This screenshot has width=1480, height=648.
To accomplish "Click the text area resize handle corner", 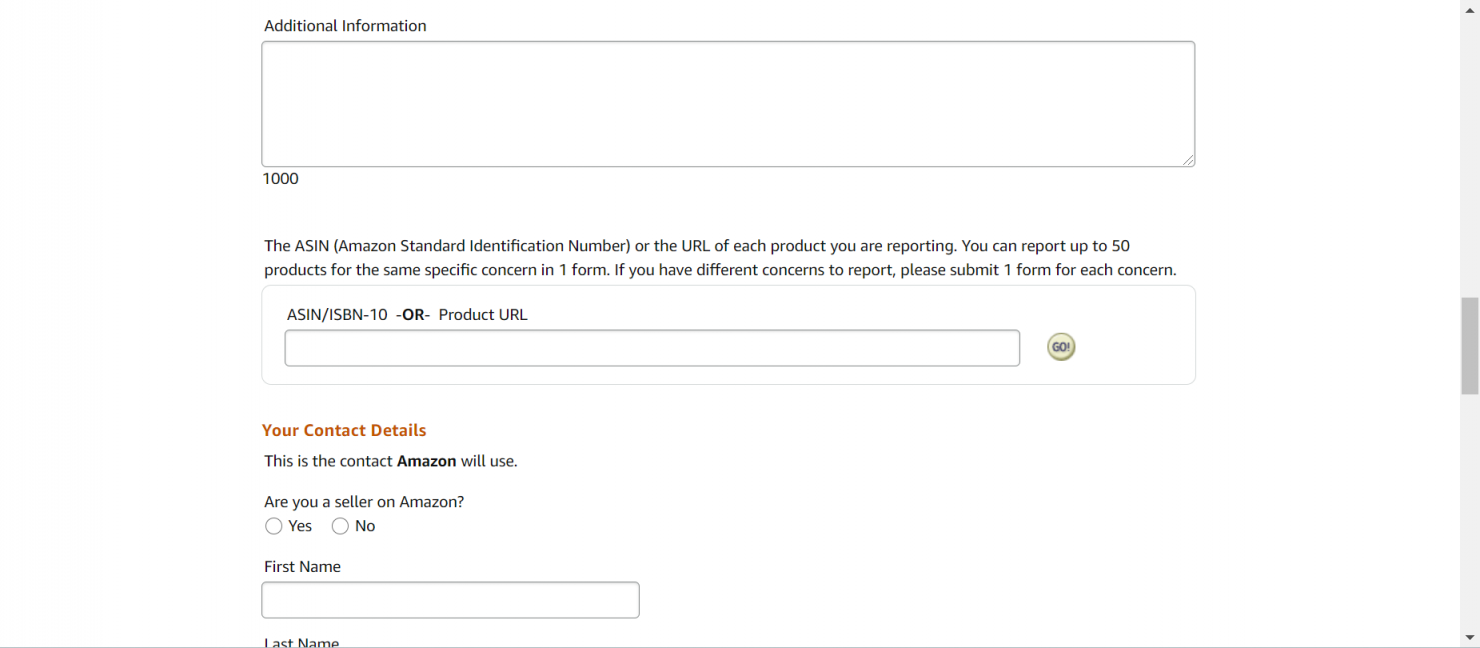I will click(1188, 160).
